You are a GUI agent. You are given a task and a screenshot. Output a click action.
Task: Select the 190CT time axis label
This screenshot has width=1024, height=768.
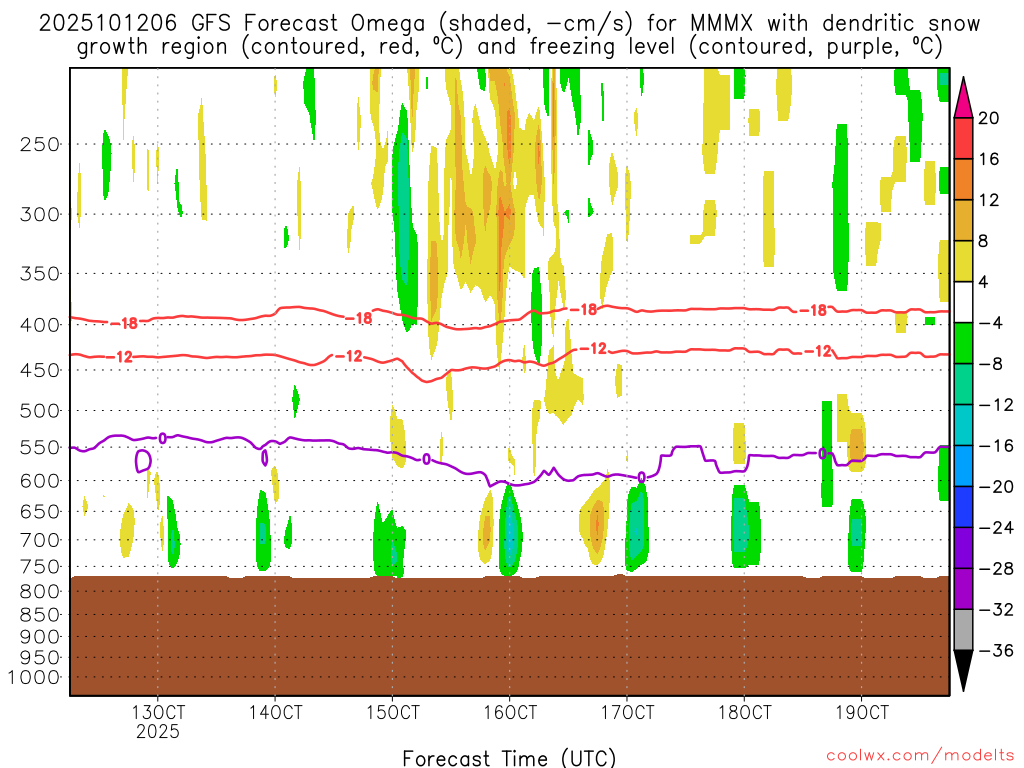tap(862, 712)
